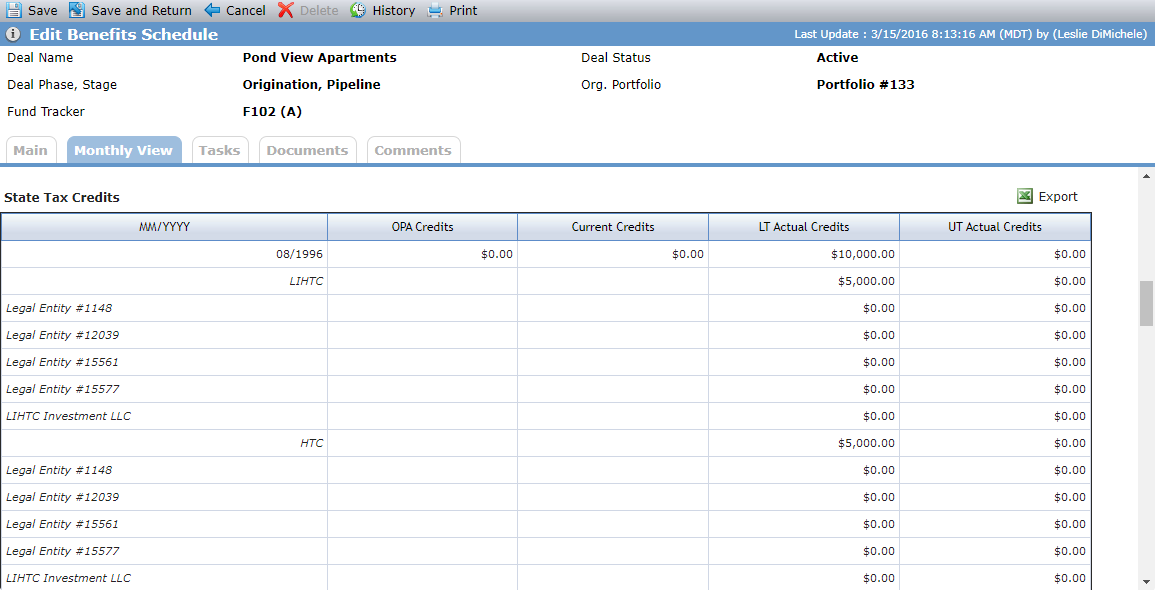Select the 08/1996 date cell
This screenshot has height=590, width=1155.
164,254
